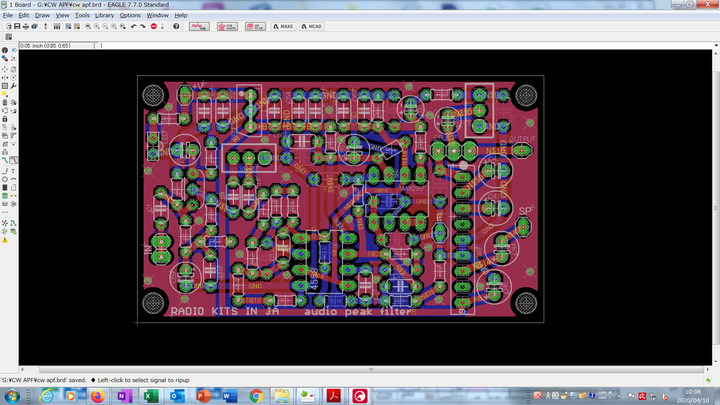Click the Redo arrow icon
720x405 pixels.
[143, 26]
